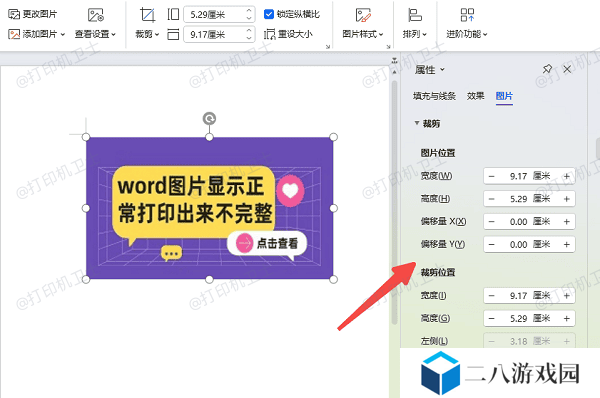Open the picture style dialog launcher
Image resolution: width=600 pixels, height=398 pixels.
pyautogui.click(x=388, y=47)
